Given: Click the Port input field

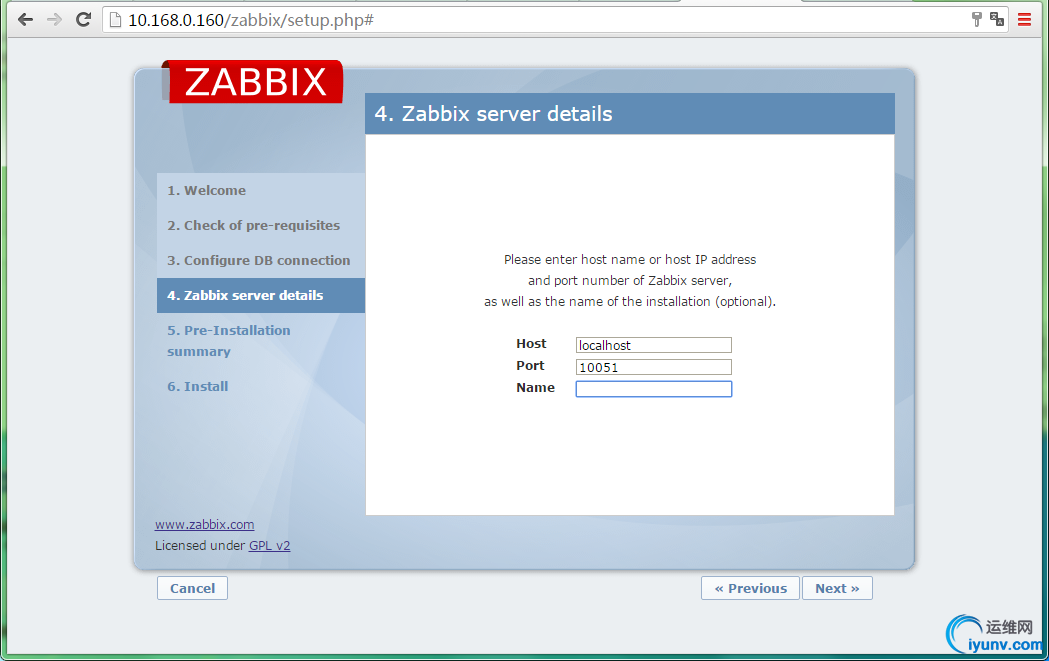Looking at the screenshot, I should (x=654, y=367).
